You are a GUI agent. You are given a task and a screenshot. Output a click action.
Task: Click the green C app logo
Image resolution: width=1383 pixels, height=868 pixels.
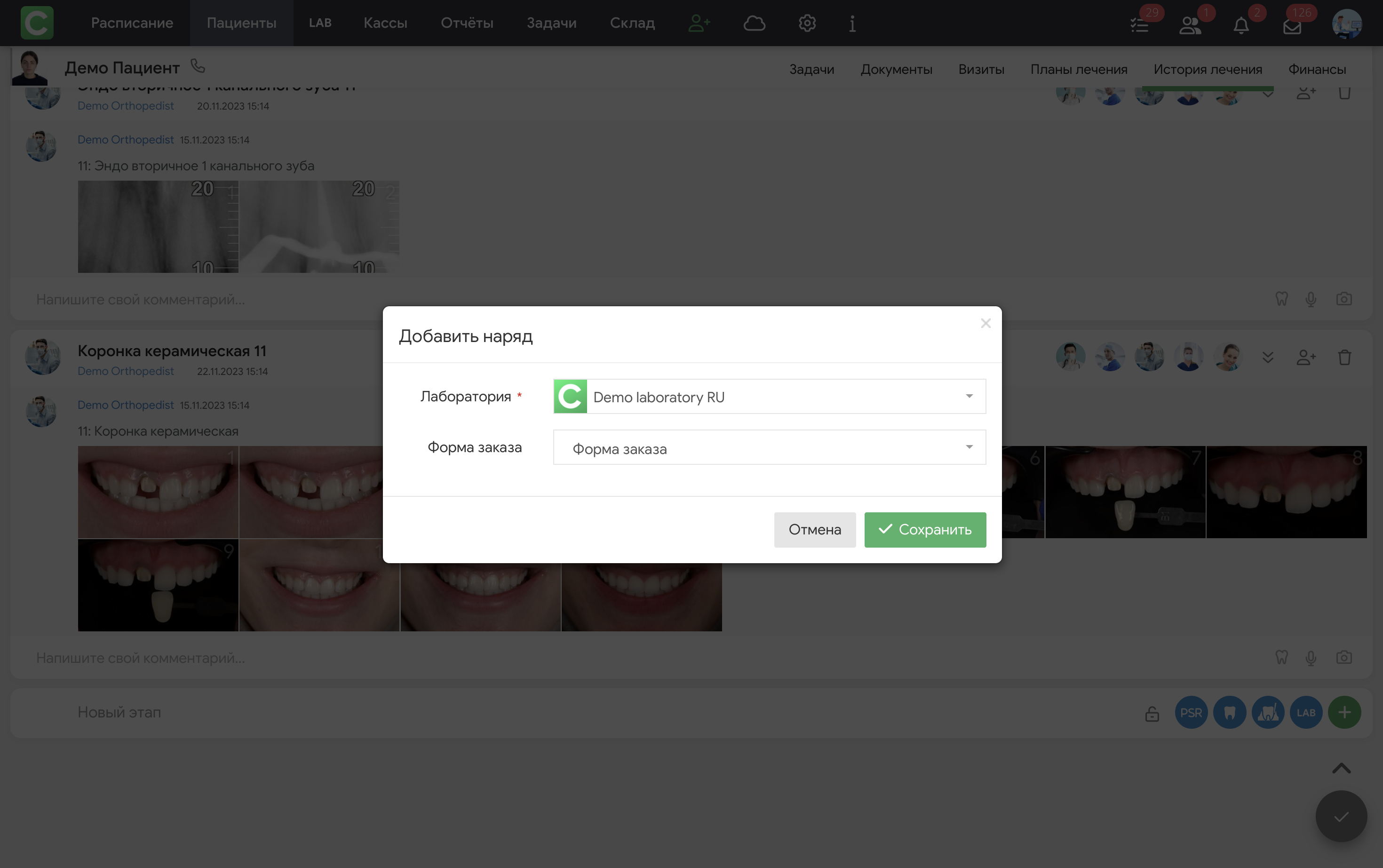tap(37, 23)
